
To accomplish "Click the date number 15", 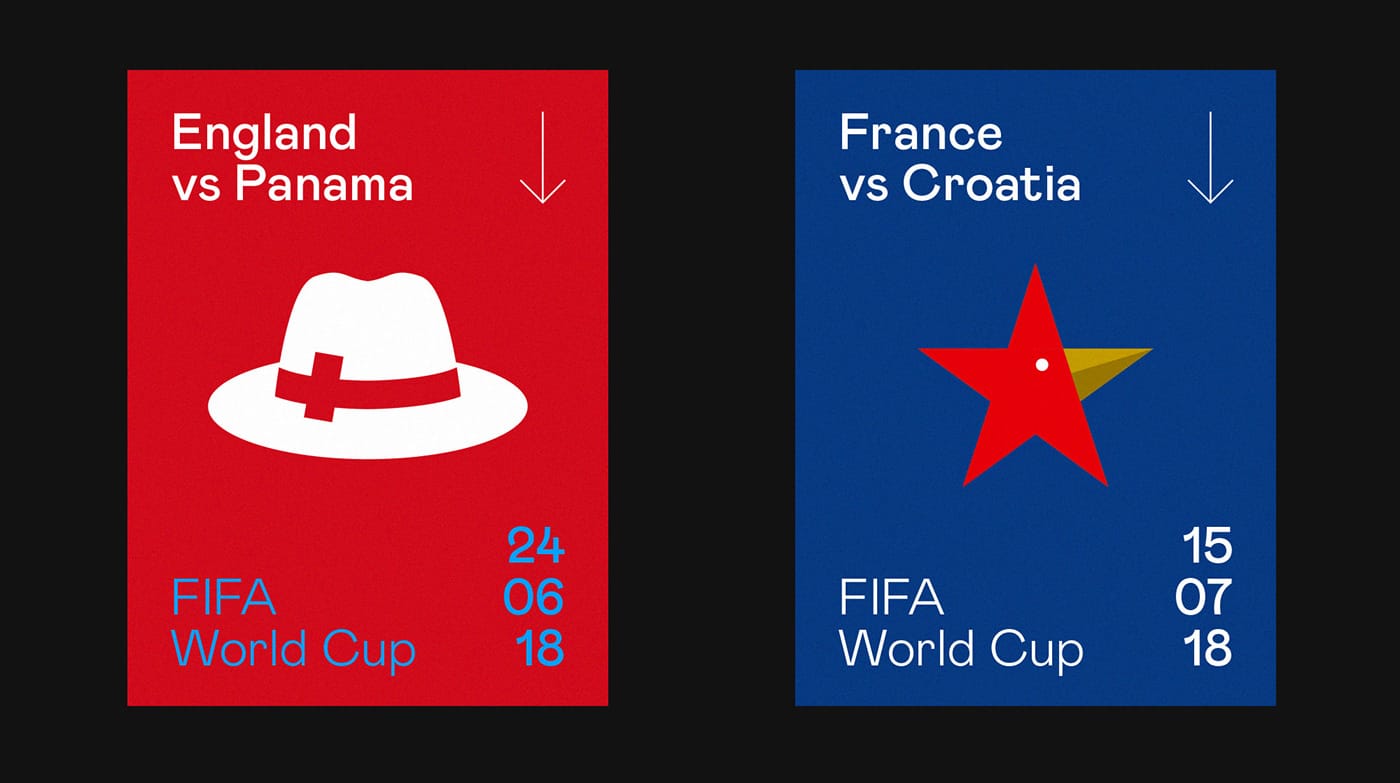I will [x=1206, y=546].
